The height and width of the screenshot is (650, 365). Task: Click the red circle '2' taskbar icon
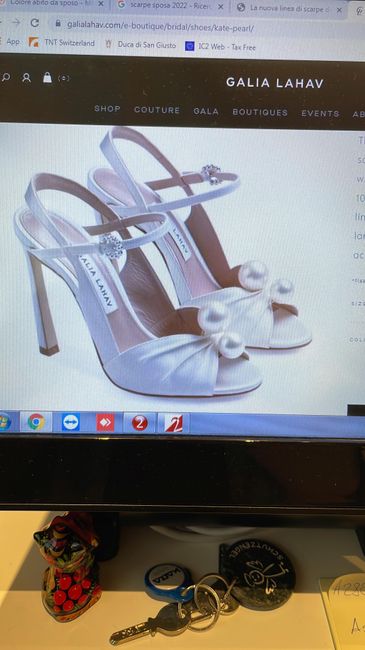click(140, 423)
